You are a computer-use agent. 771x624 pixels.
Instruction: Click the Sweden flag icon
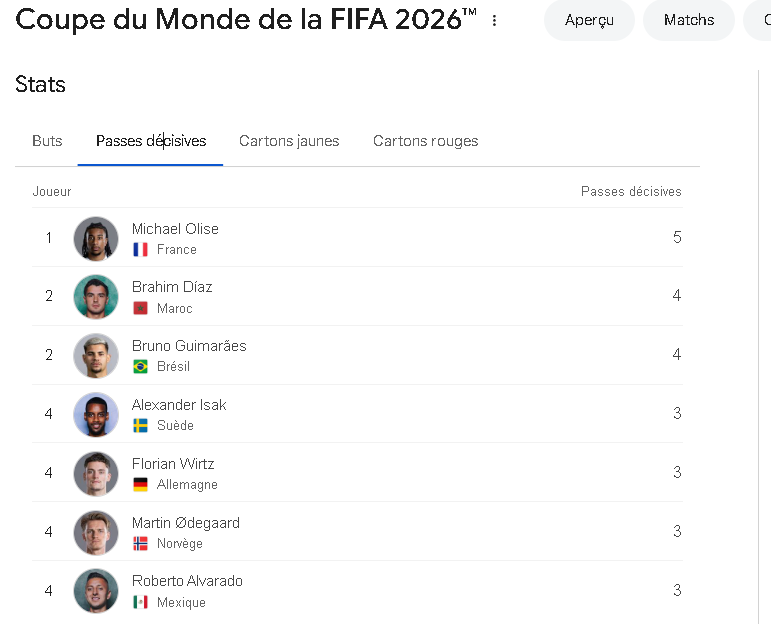[140, 425]
